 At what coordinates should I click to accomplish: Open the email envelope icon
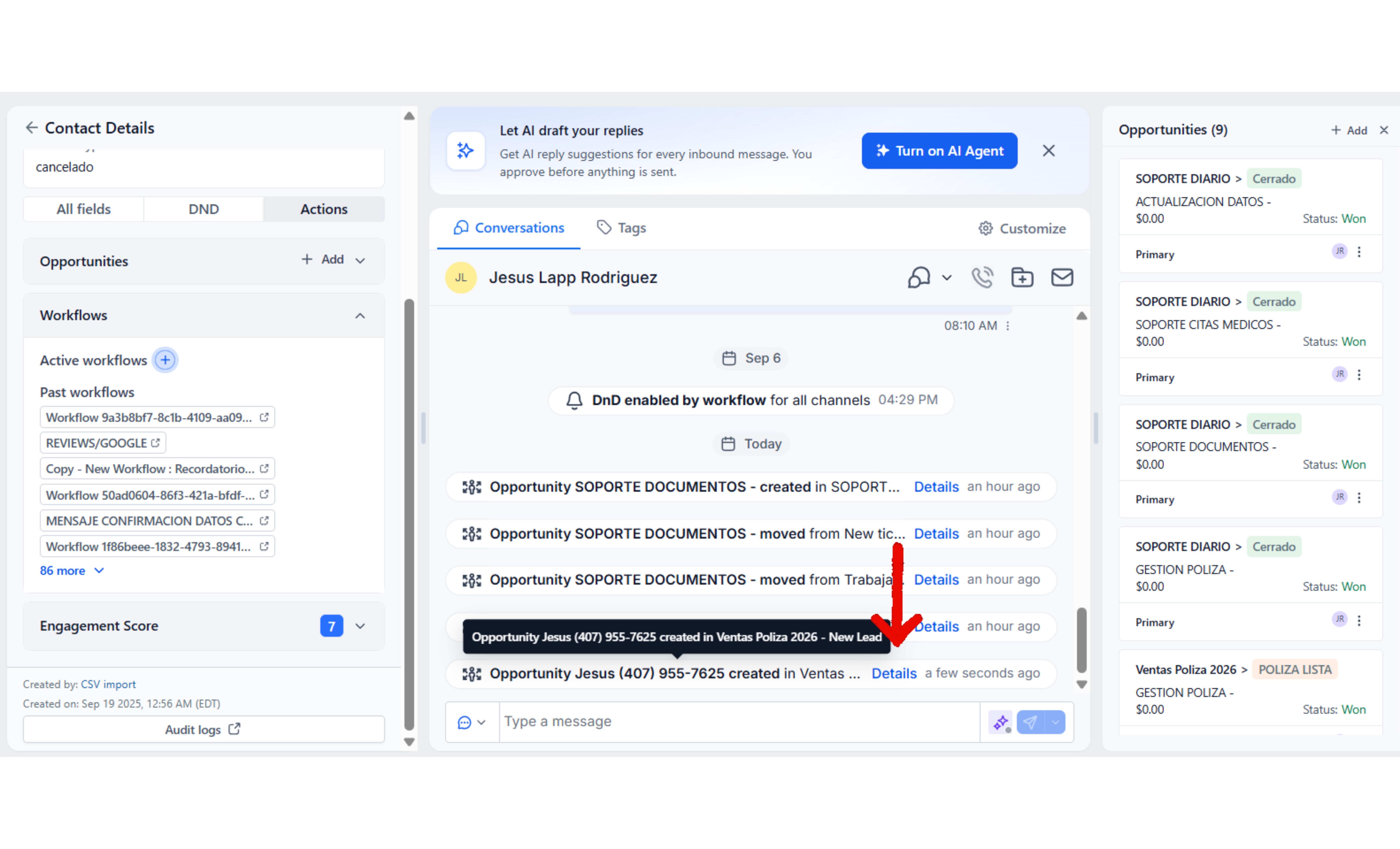pos(1062,278)
